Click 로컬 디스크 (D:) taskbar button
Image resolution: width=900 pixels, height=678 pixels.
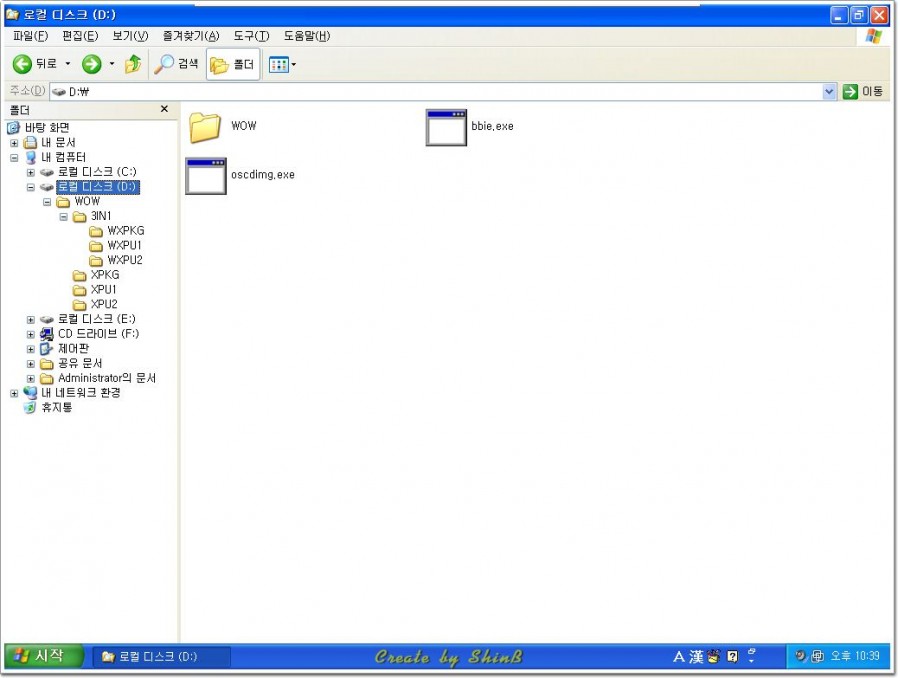coord(162,657)
